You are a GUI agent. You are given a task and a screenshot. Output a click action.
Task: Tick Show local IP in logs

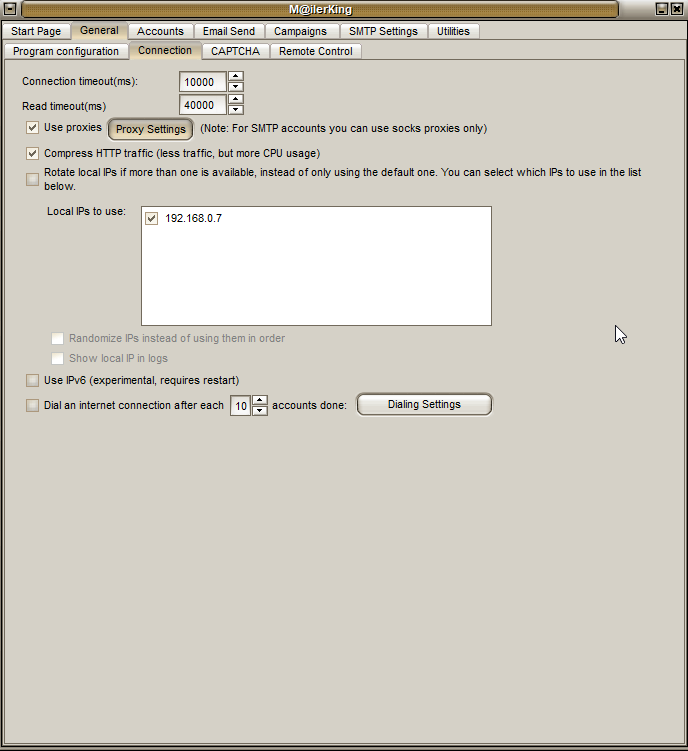click(57, 358)
